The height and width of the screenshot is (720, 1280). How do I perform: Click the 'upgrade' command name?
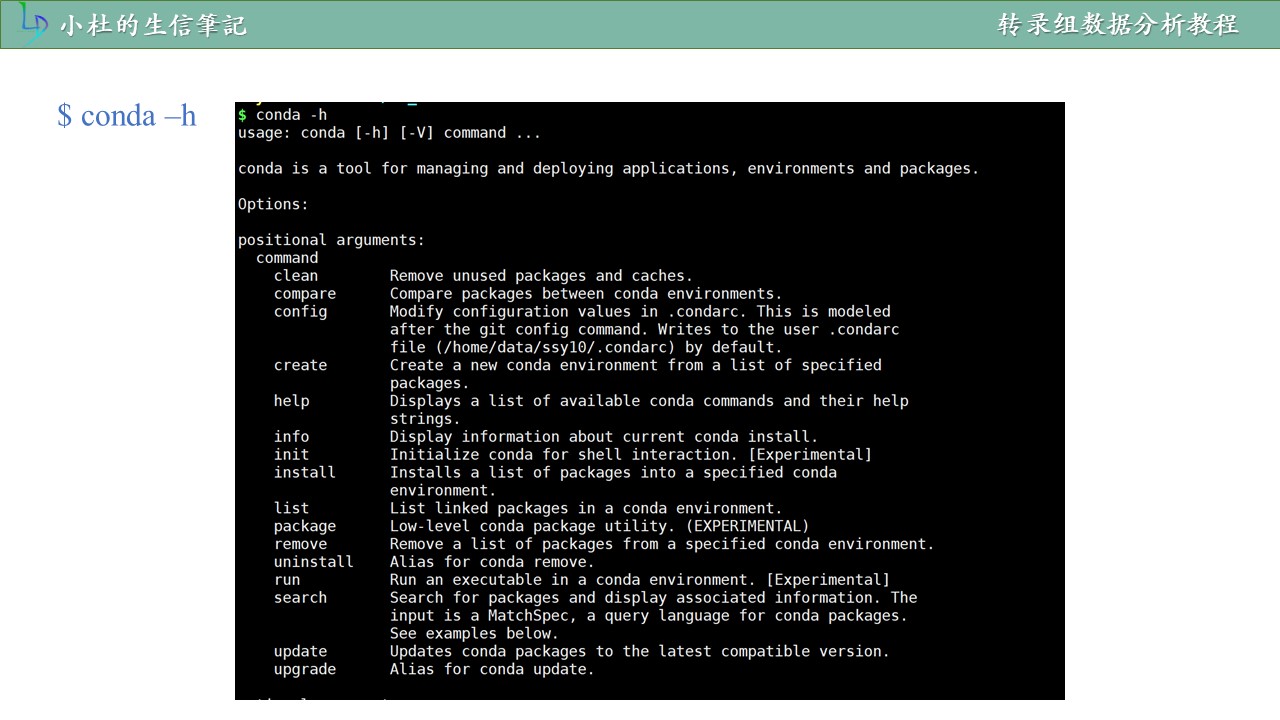click(305, 670)
